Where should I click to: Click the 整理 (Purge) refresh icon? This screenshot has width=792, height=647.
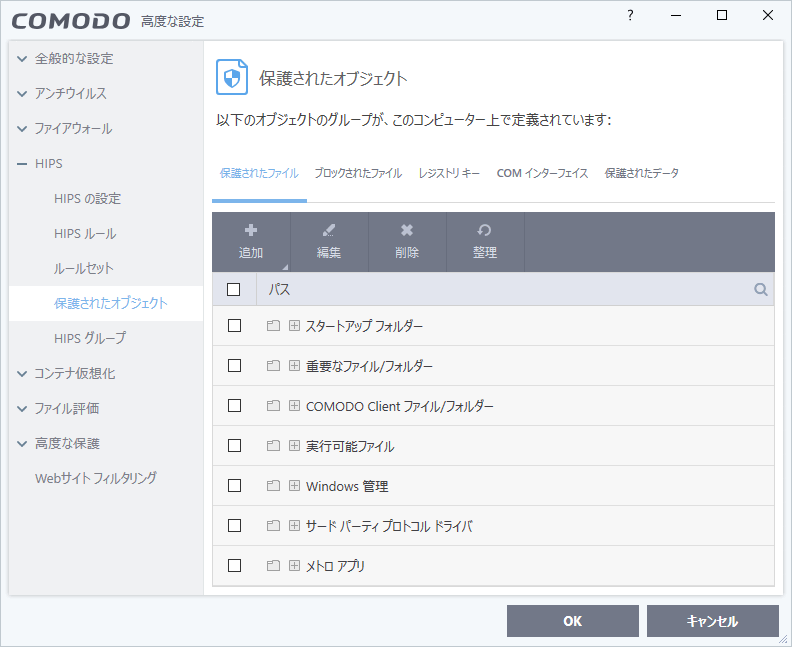point(485,231)
